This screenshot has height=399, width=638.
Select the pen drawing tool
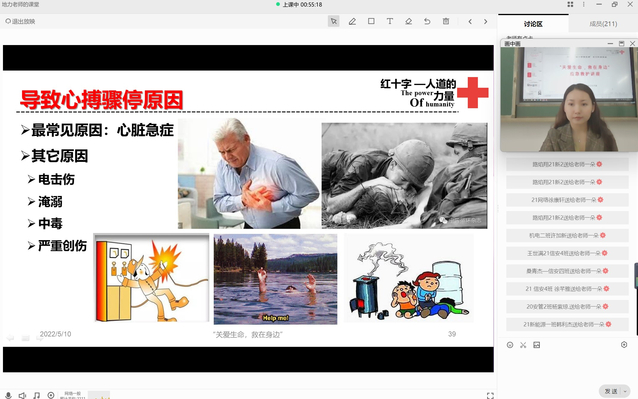point(352,21)
